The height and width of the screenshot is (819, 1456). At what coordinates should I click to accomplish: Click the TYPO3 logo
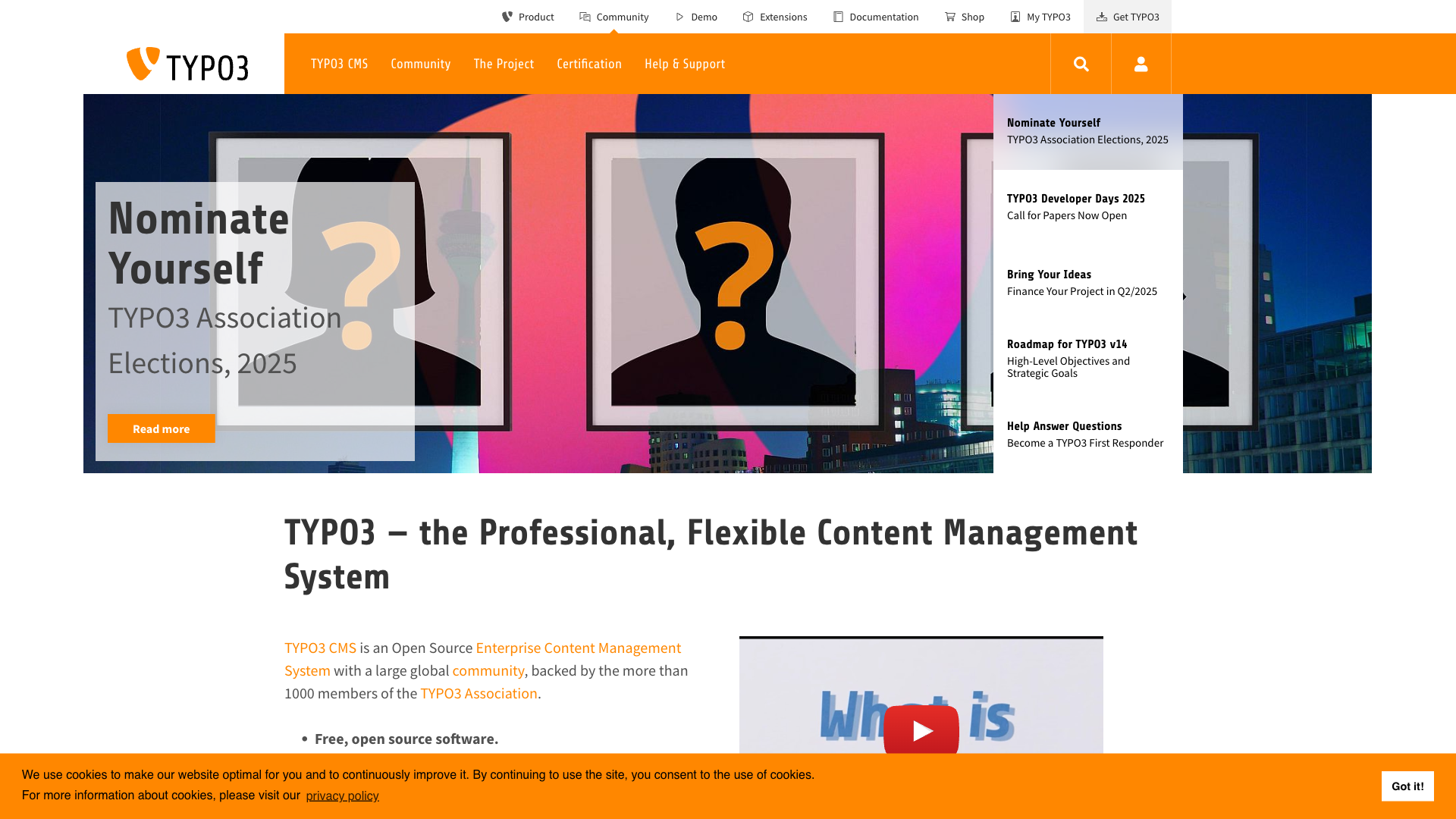[x=187, y=64]
